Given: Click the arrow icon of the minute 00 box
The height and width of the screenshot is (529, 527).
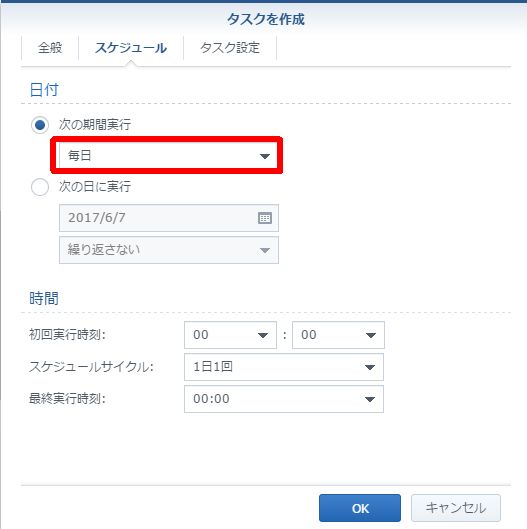Looking at the screenshot, I should click(x=371, y=335).
